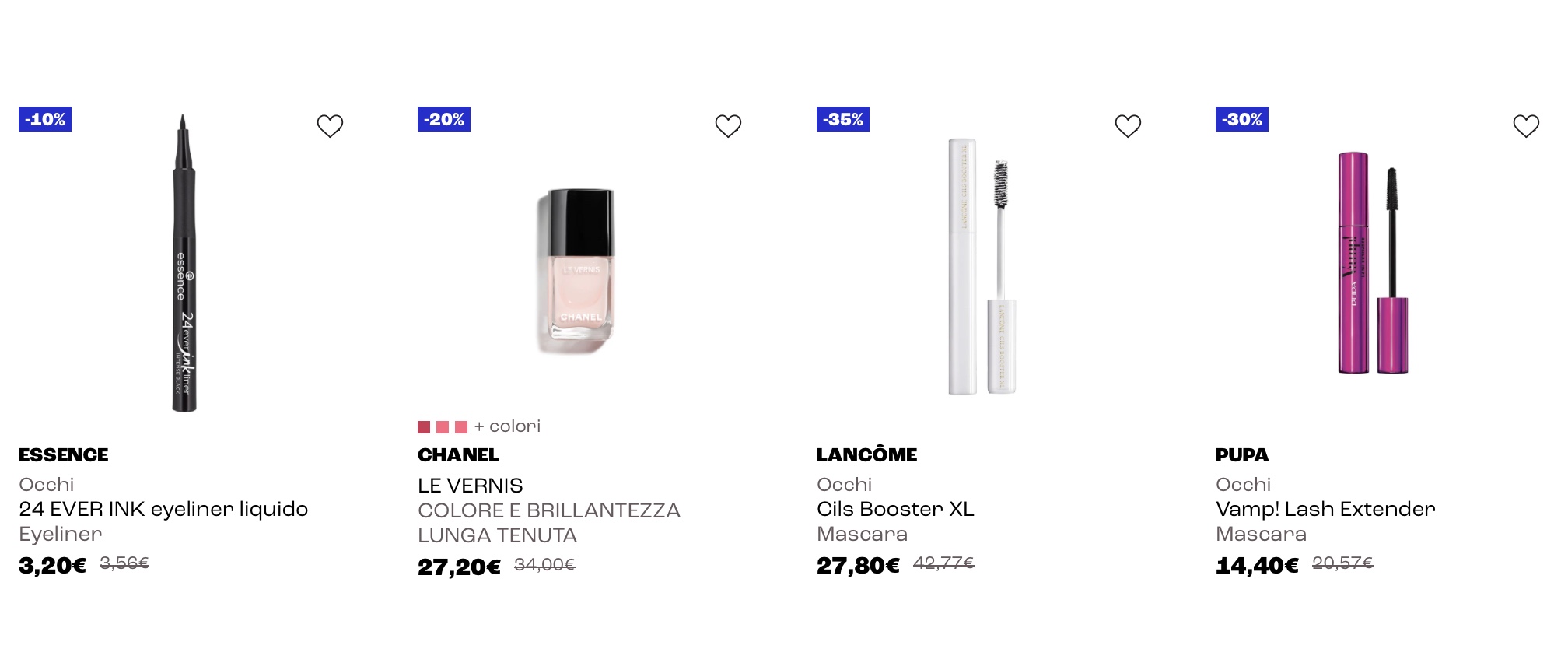Click heart icon on Lancôme Cils Booster
This screenshot has height=663, width=1568.
click(x=1128, y=125)
